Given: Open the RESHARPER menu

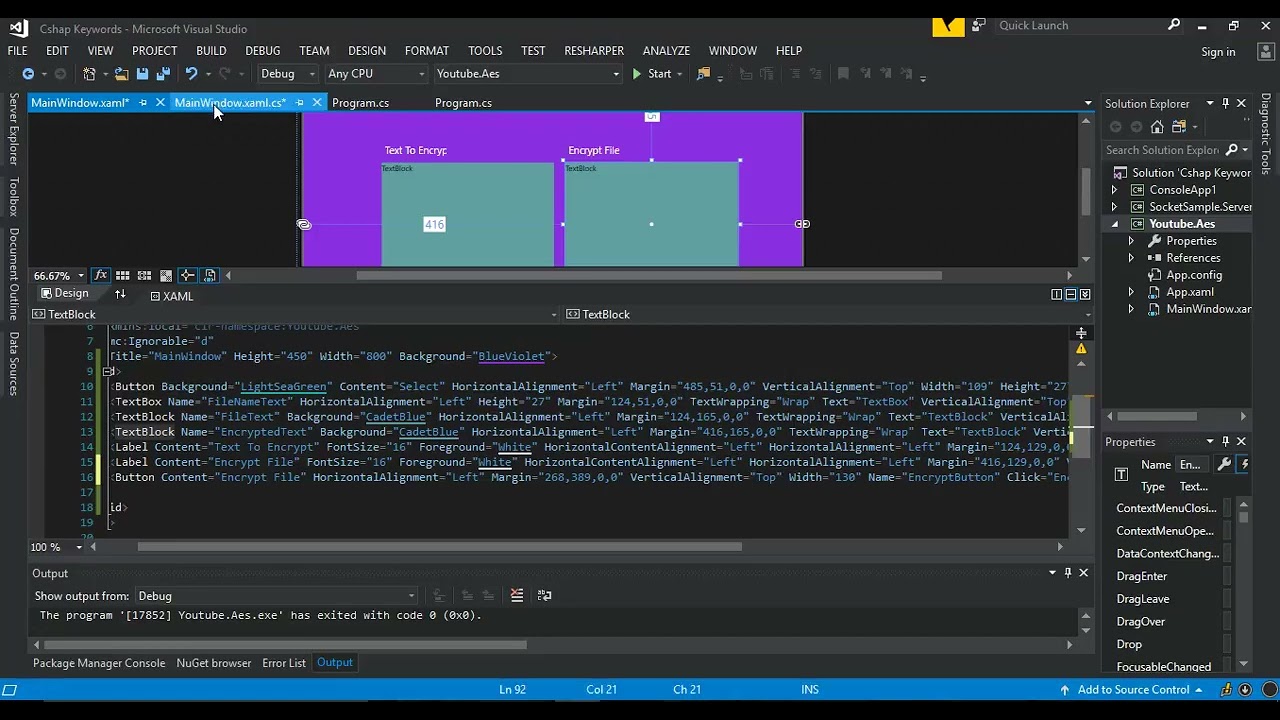Looking at the screenshot, I should pyautogui.click(x=594, y=51).
